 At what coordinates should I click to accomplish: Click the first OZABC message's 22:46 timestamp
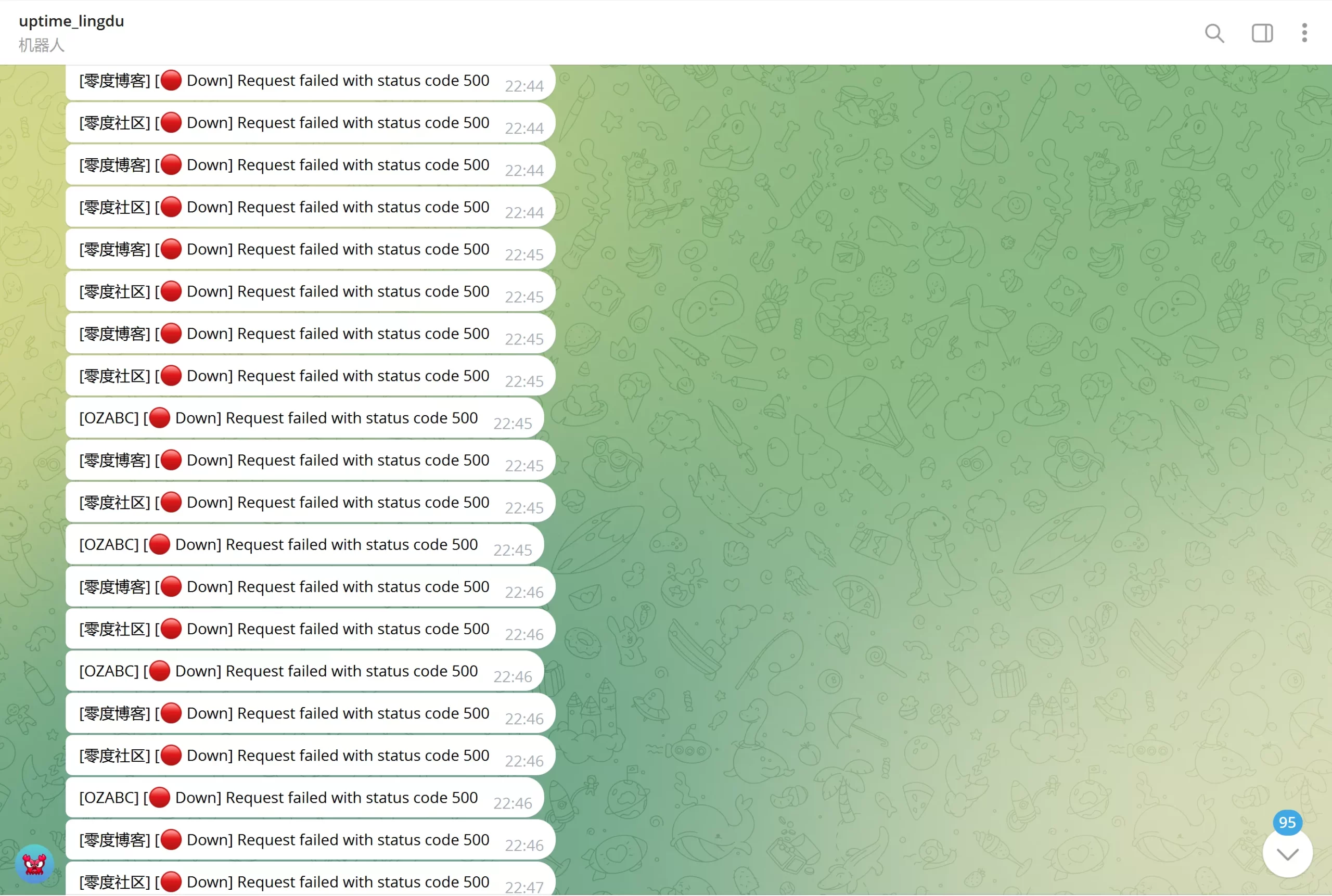513,677
